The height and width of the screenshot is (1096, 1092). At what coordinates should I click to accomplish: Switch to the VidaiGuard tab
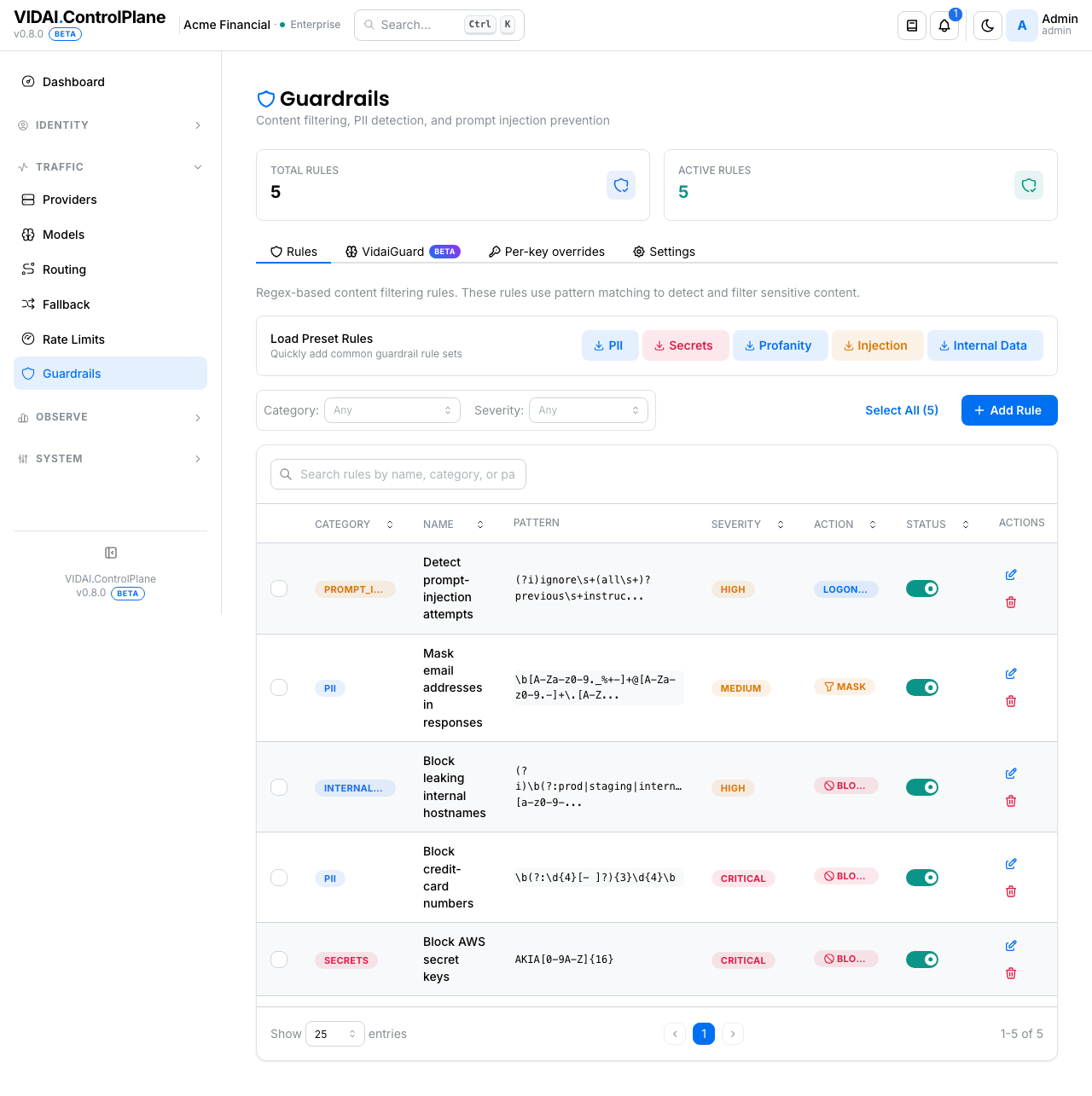click(403, 252)
